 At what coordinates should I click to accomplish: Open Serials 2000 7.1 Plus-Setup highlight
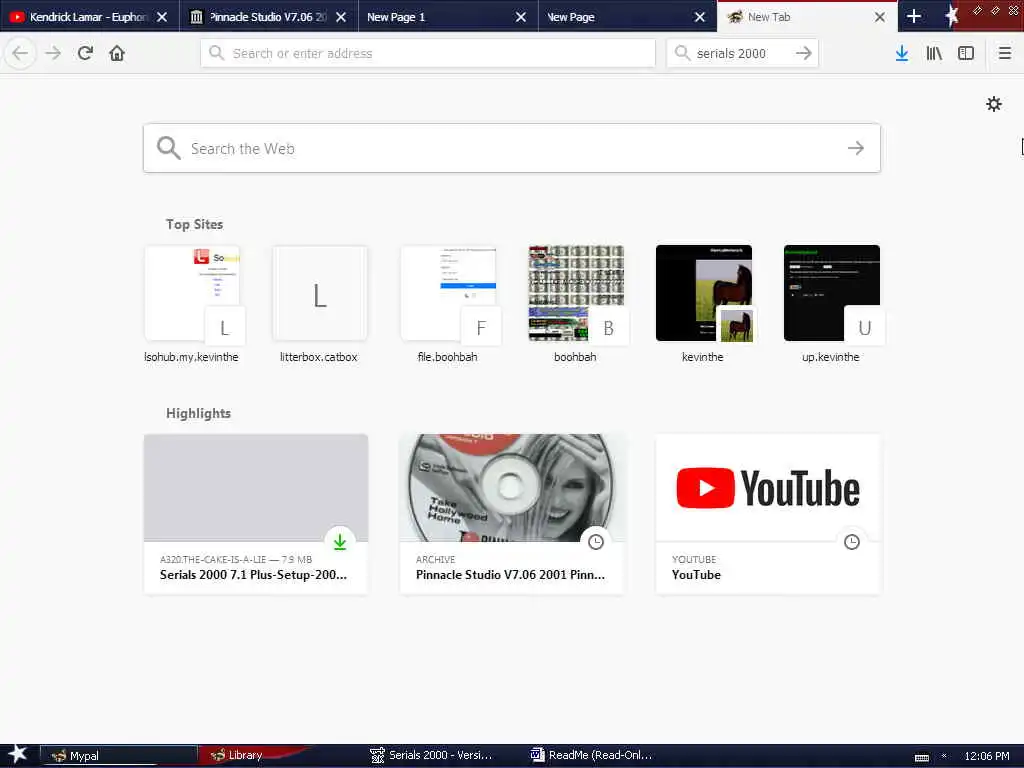pos(255,514)
